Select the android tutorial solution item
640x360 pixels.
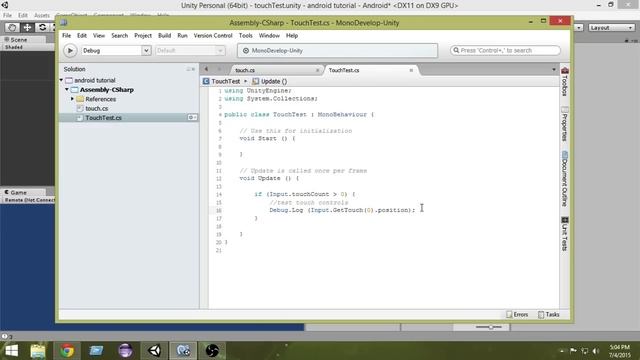(95, 80)
